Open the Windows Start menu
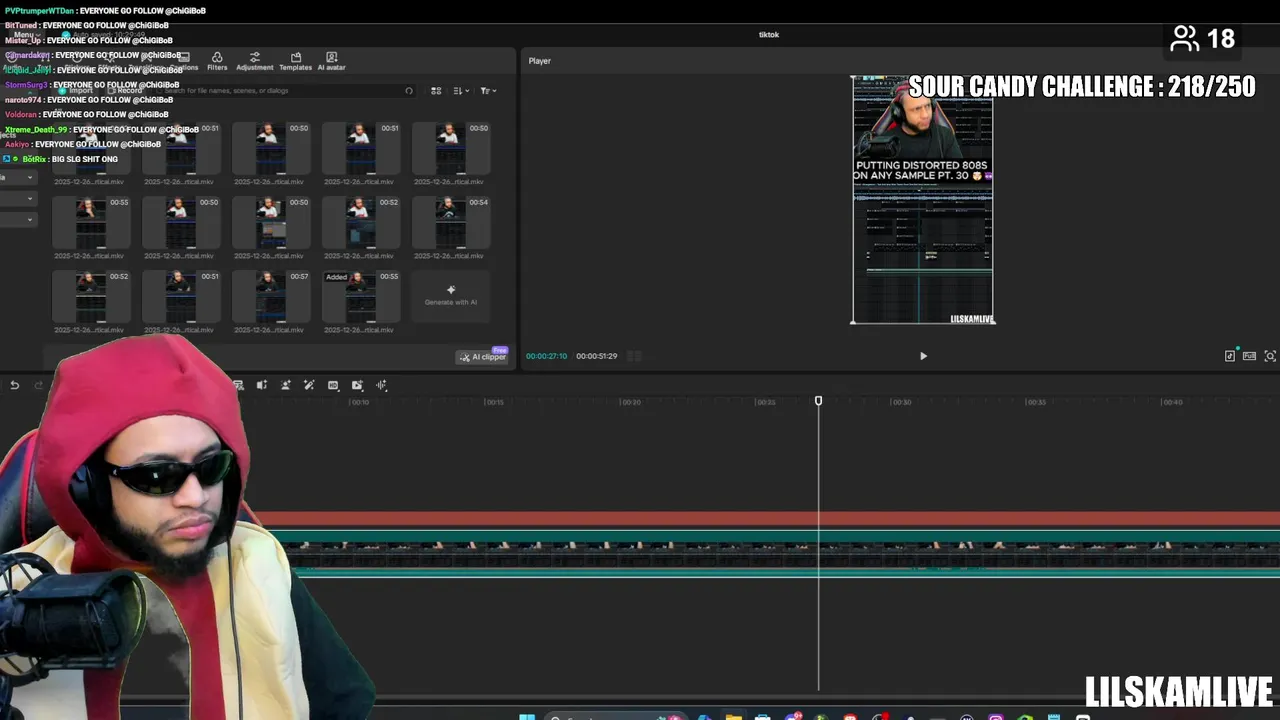This screenshot has height=720, width=1280. pyautogui.click(x=527, y=716)
